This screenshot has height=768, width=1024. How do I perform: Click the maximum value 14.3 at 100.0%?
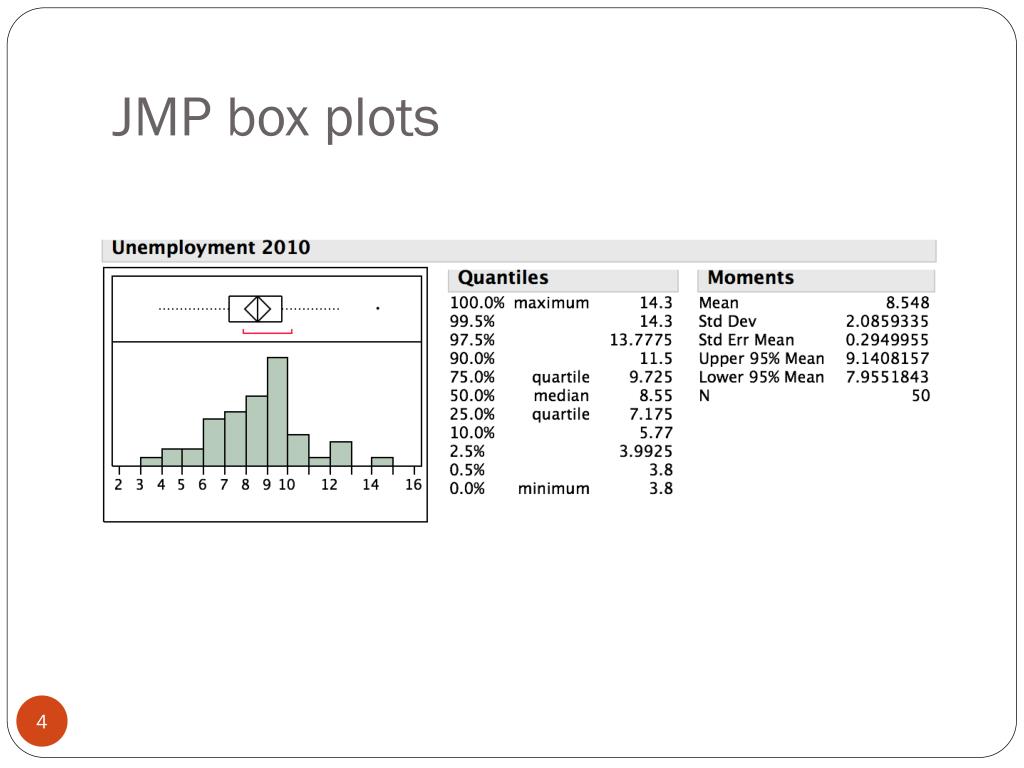pyautogui.click(x=656, y=303)
